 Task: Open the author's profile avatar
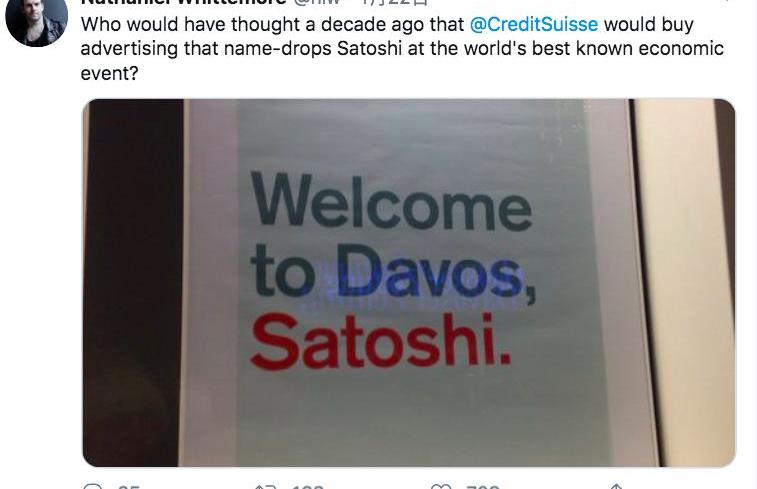(x=35, y=20)
